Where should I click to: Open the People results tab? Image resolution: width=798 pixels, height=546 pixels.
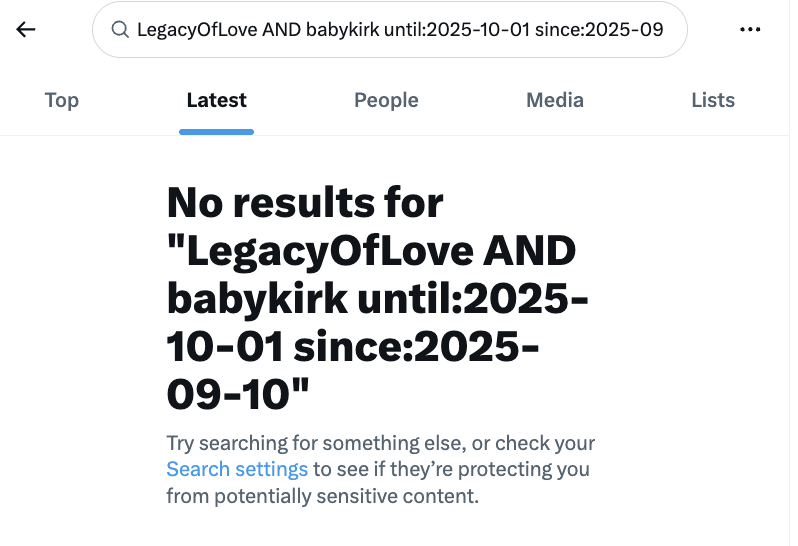click(386, 100)
